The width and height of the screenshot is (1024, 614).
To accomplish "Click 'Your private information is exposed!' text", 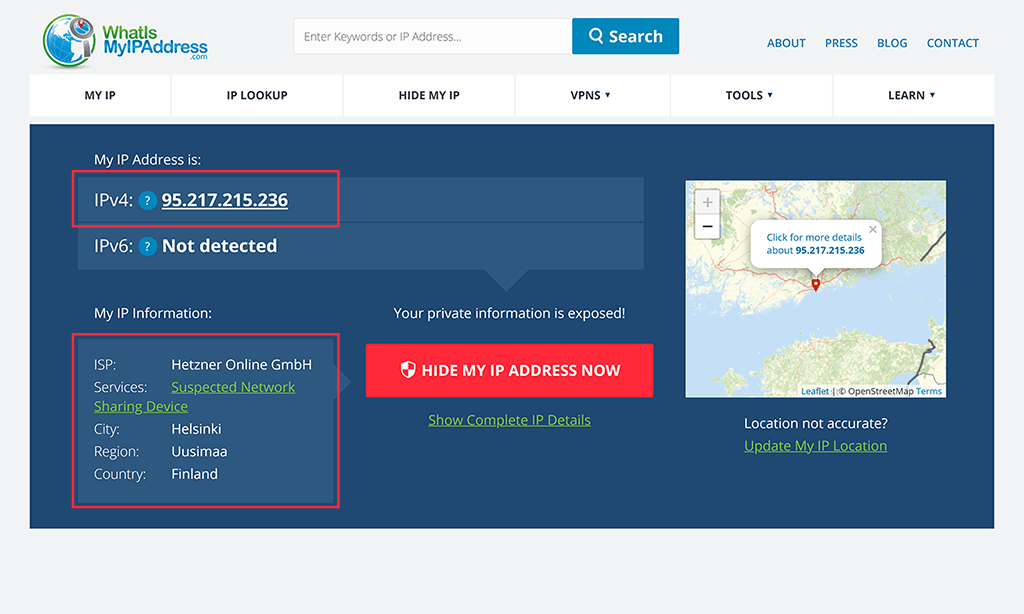I will [509, 314].
